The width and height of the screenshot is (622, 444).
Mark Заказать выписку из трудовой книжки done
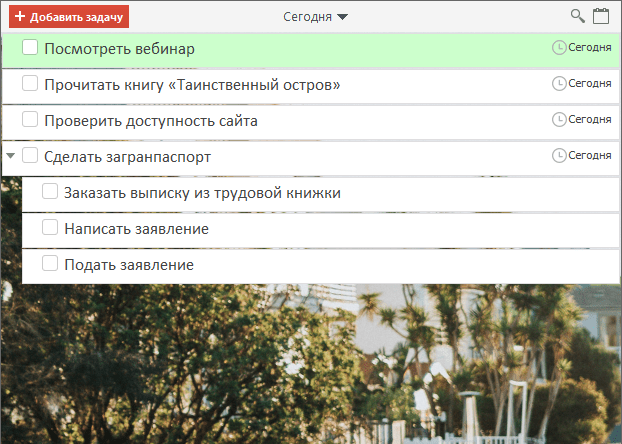[x=50, y=191]
